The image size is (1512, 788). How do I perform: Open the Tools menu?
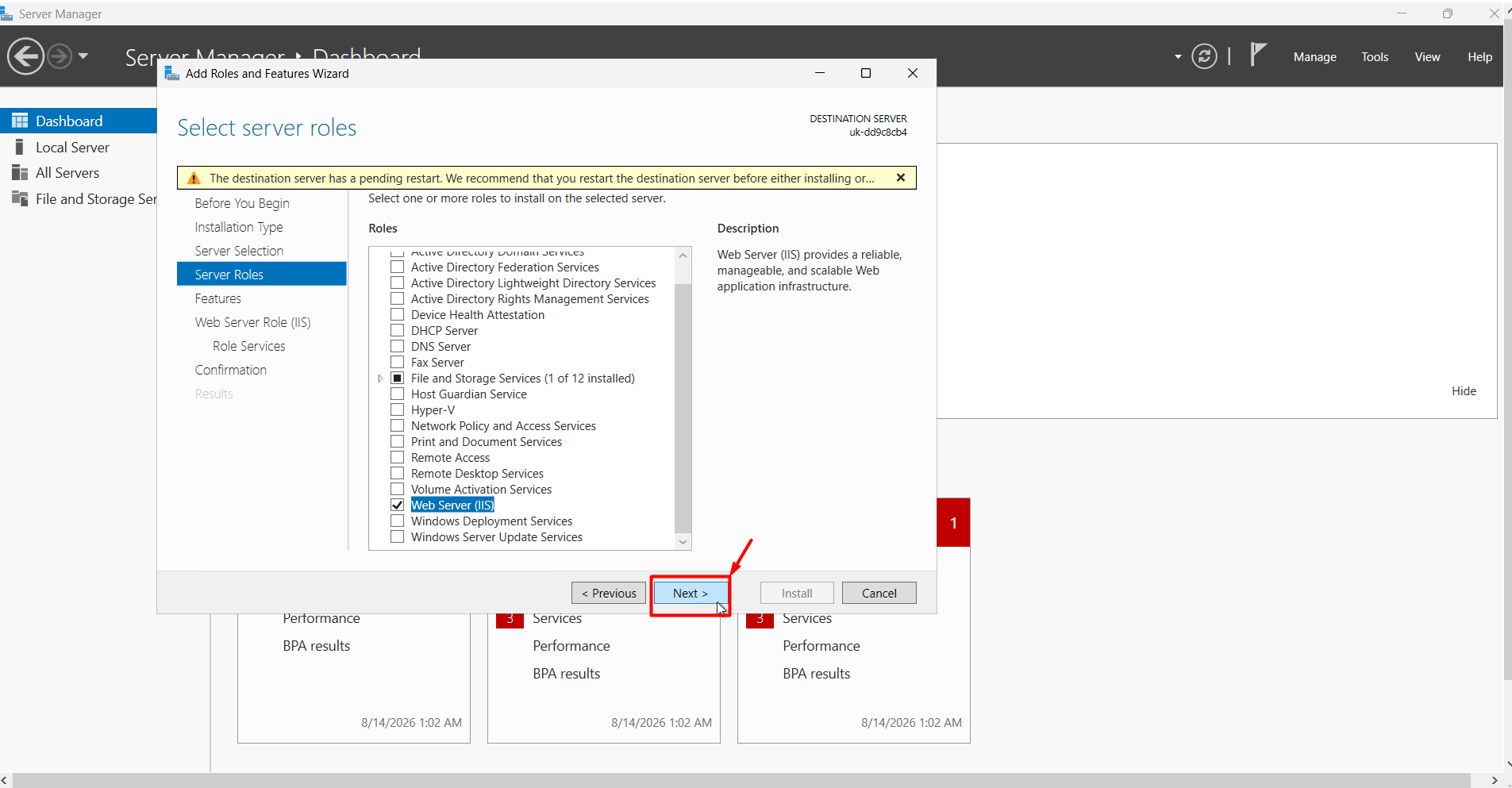click(1375, 57)
